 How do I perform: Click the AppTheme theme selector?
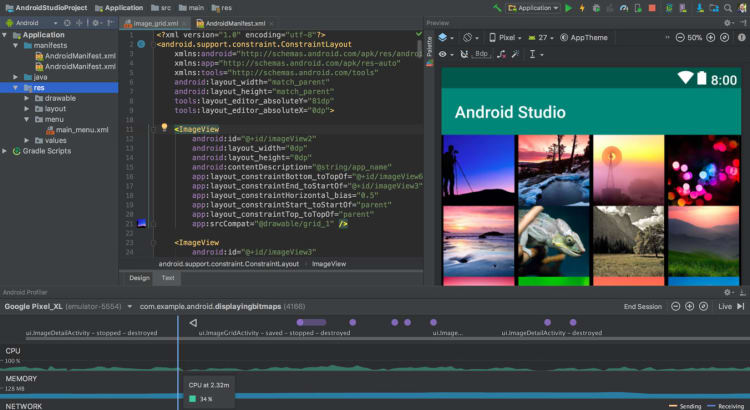584,37
